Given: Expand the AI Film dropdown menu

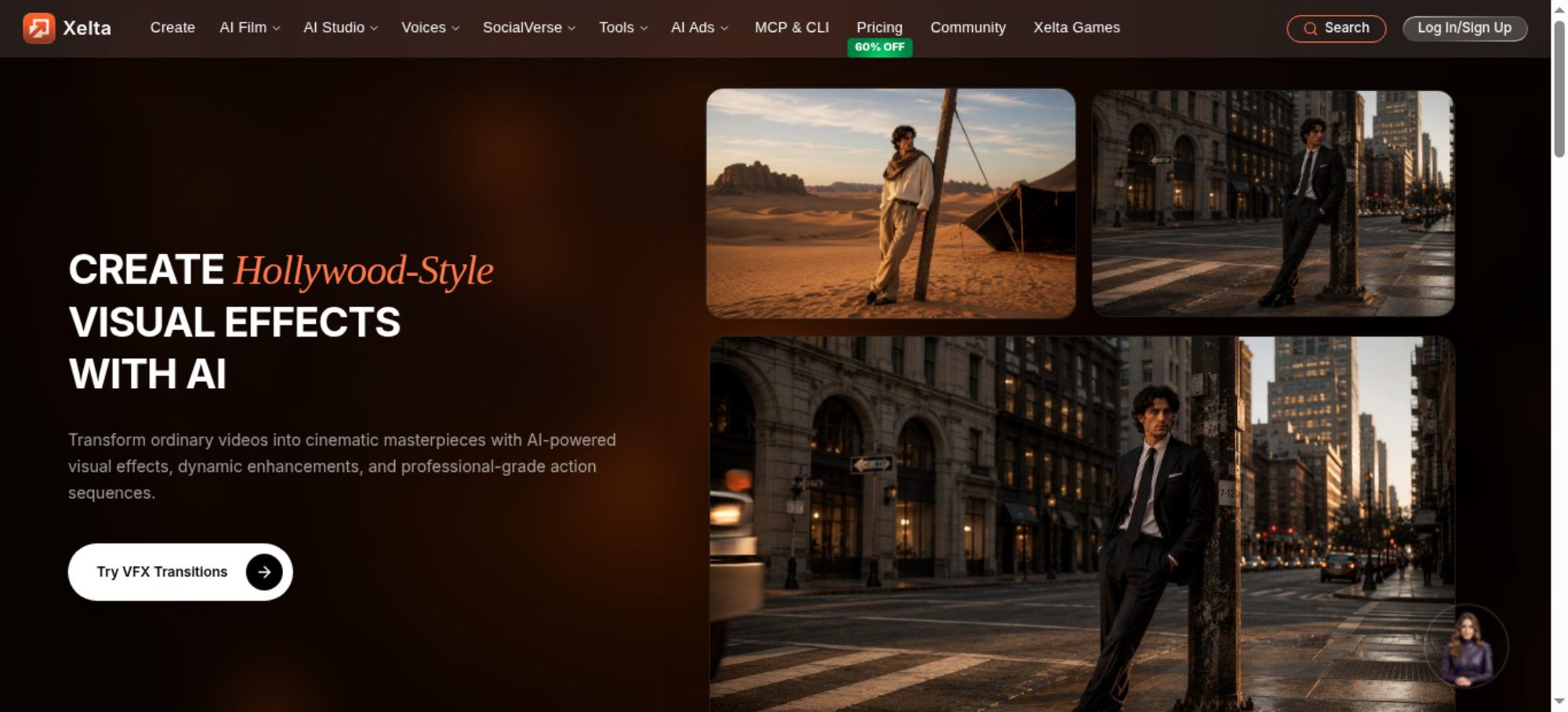Looking at the screenshot, I should point(249,27).
